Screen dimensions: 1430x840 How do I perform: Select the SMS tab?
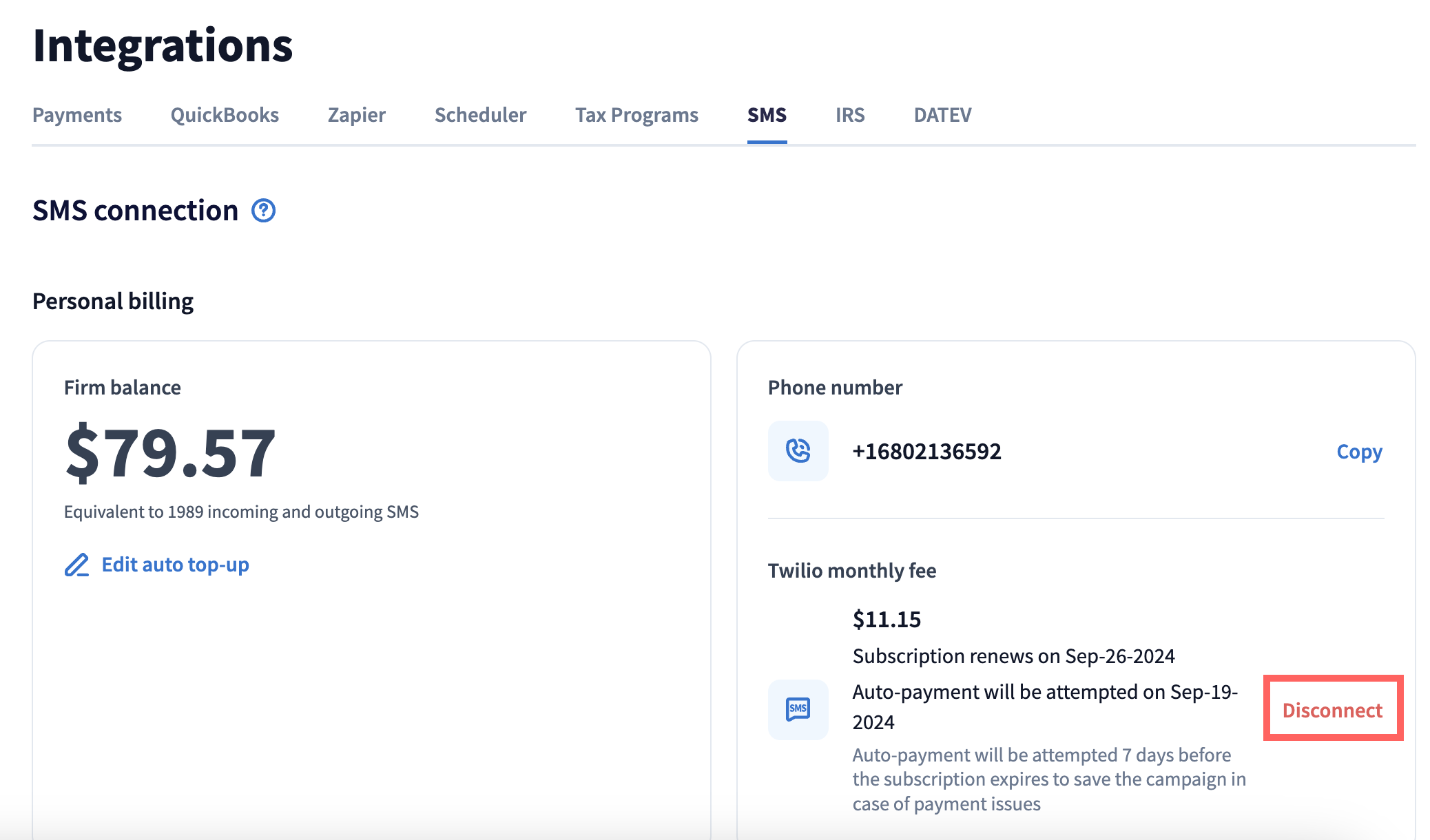(x=767, y=115)
